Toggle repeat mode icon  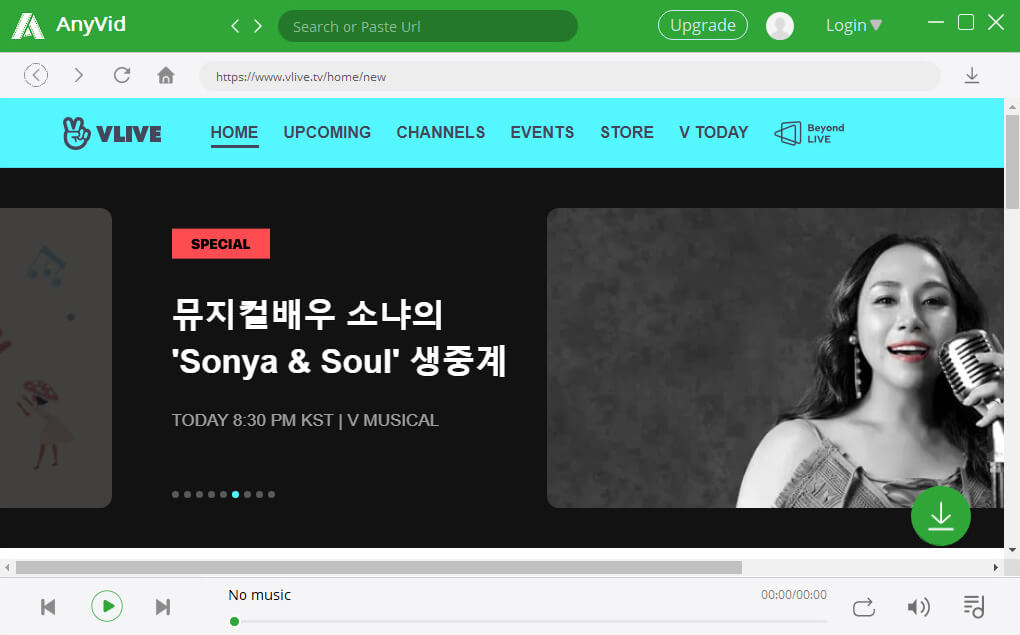pos(863,607)
